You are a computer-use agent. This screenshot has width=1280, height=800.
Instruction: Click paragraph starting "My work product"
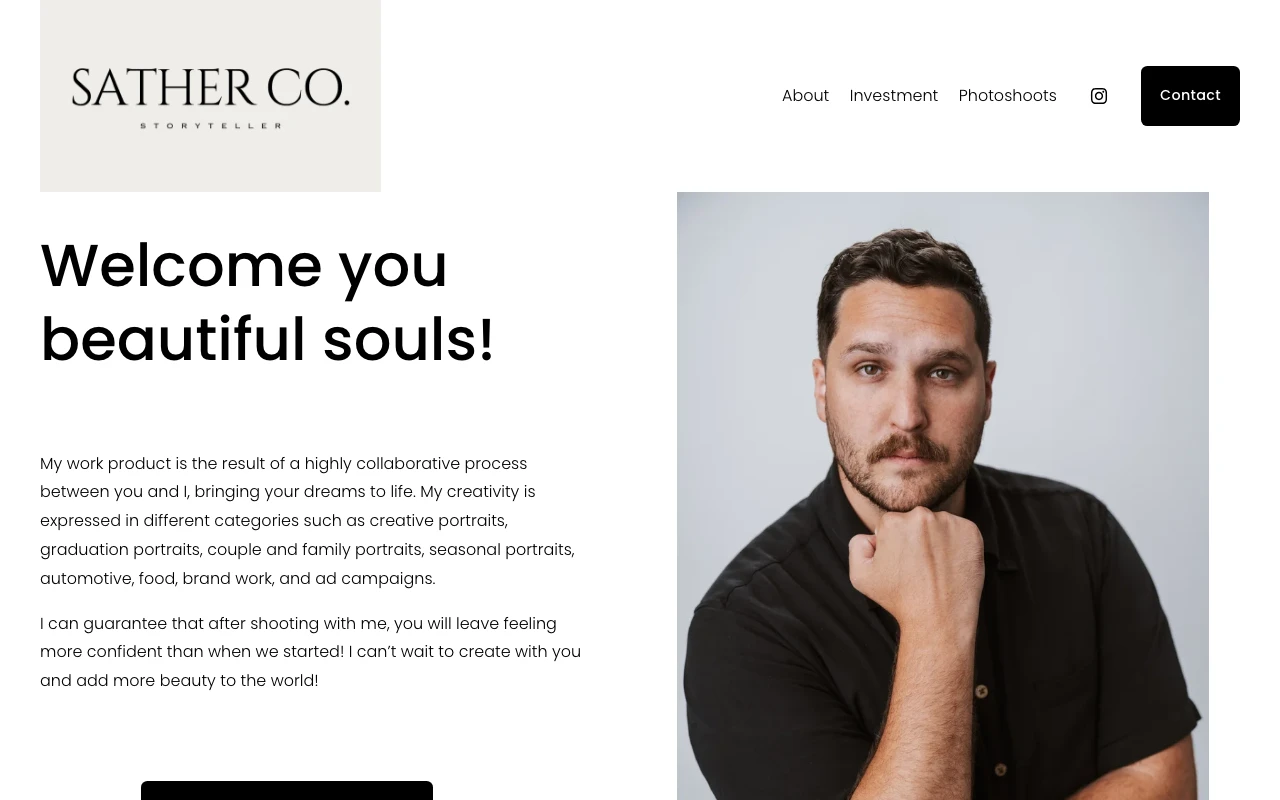click(308, 521)
